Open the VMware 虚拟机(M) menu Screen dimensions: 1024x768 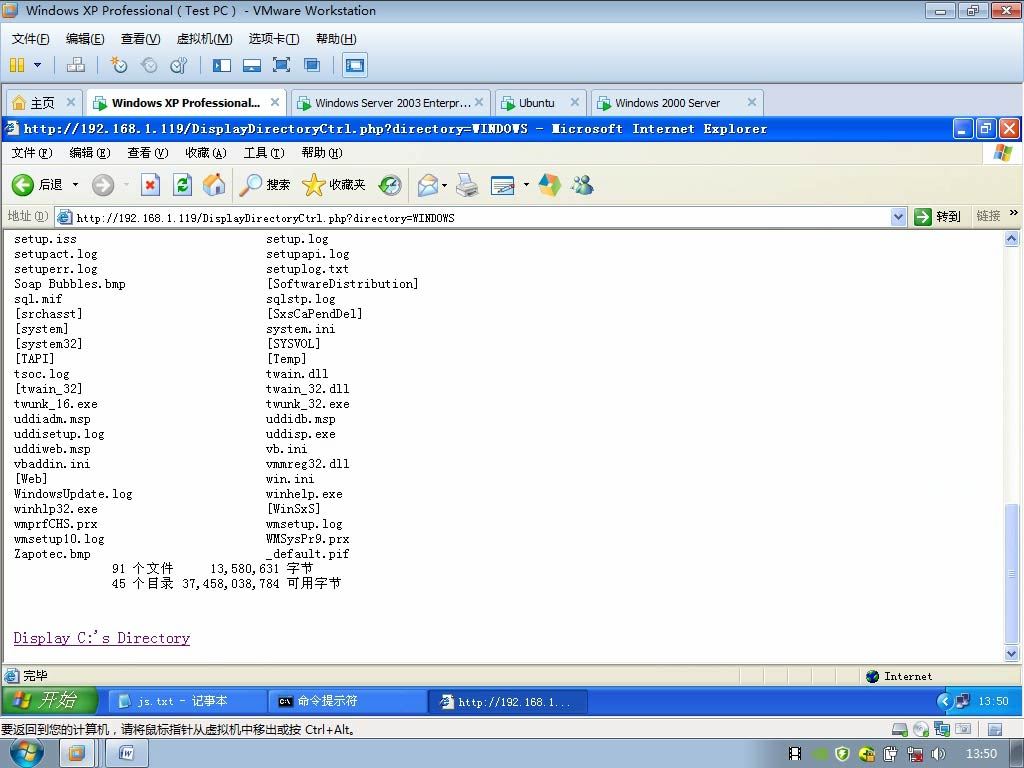[x=204, y=39]
